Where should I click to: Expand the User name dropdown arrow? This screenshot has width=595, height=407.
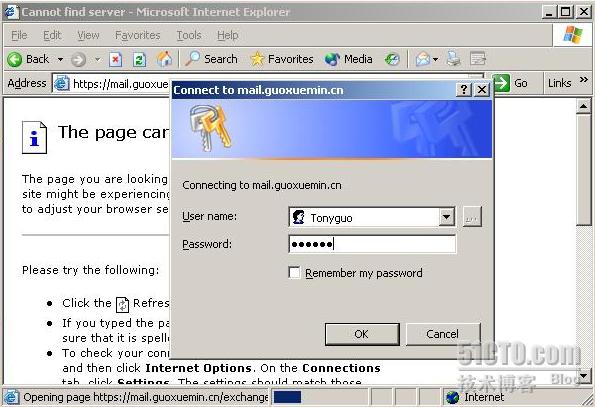tap(447, 217)
